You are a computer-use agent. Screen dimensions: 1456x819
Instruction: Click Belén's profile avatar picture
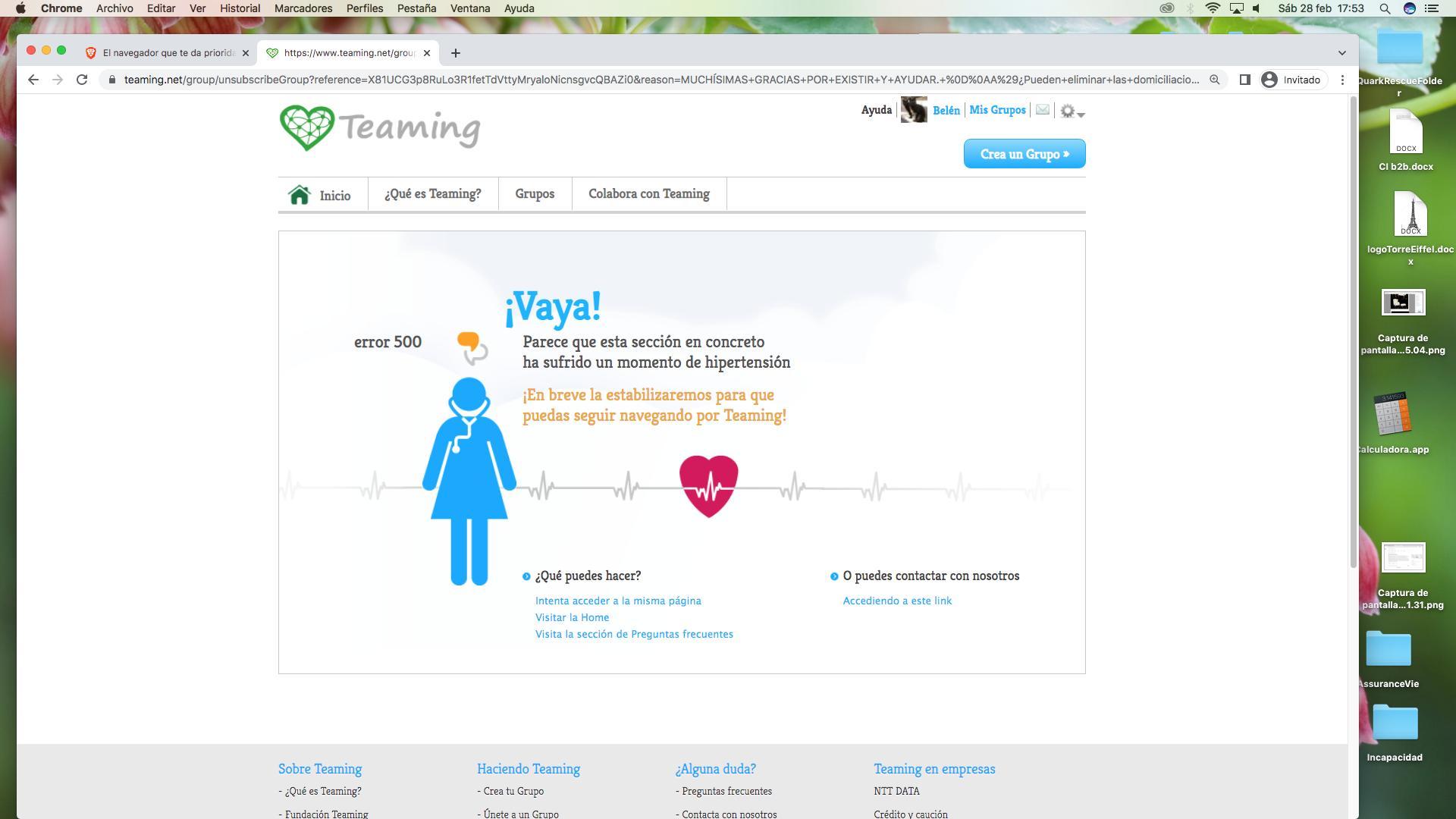click(x=913, y=110)
